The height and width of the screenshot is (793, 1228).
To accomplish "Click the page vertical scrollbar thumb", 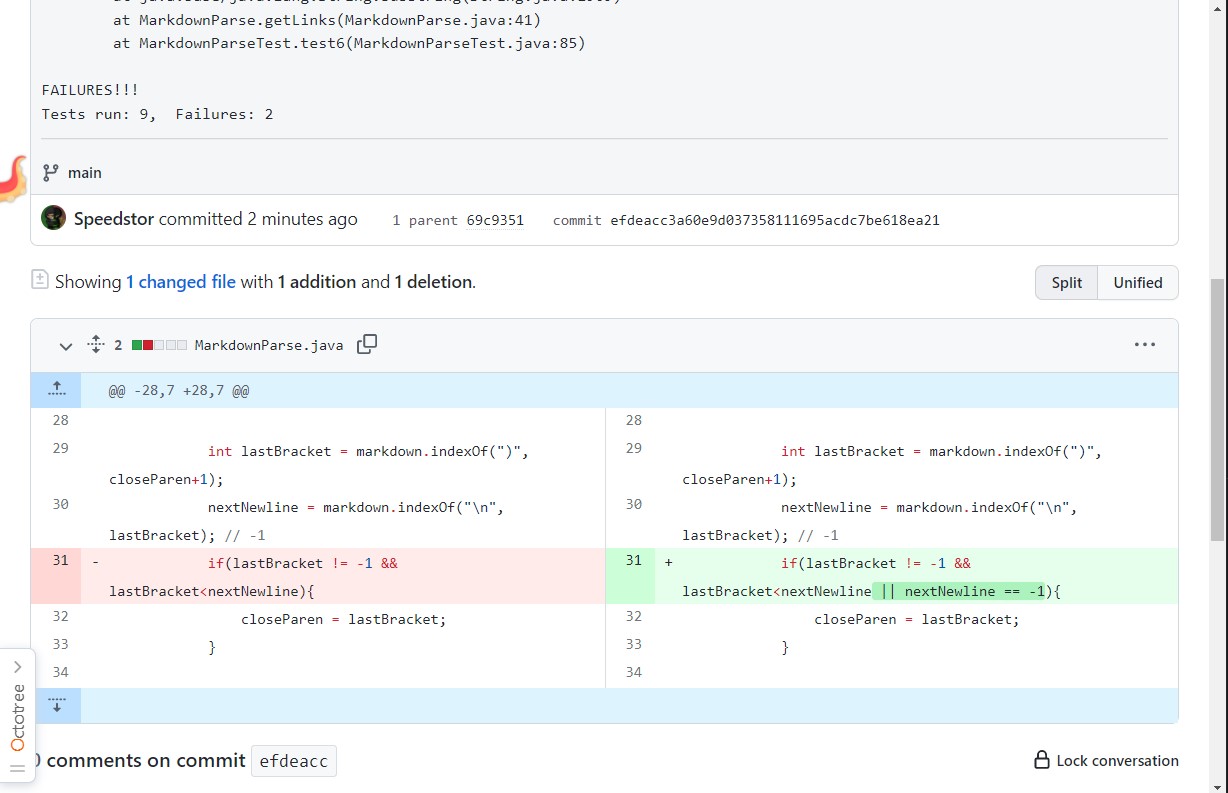I will [x=1217, y=410].
